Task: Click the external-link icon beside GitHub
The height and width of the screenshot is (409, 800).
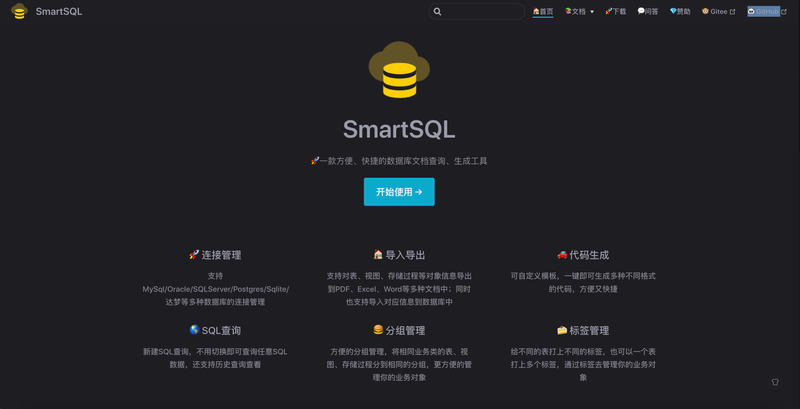Action: coord(784,12)
